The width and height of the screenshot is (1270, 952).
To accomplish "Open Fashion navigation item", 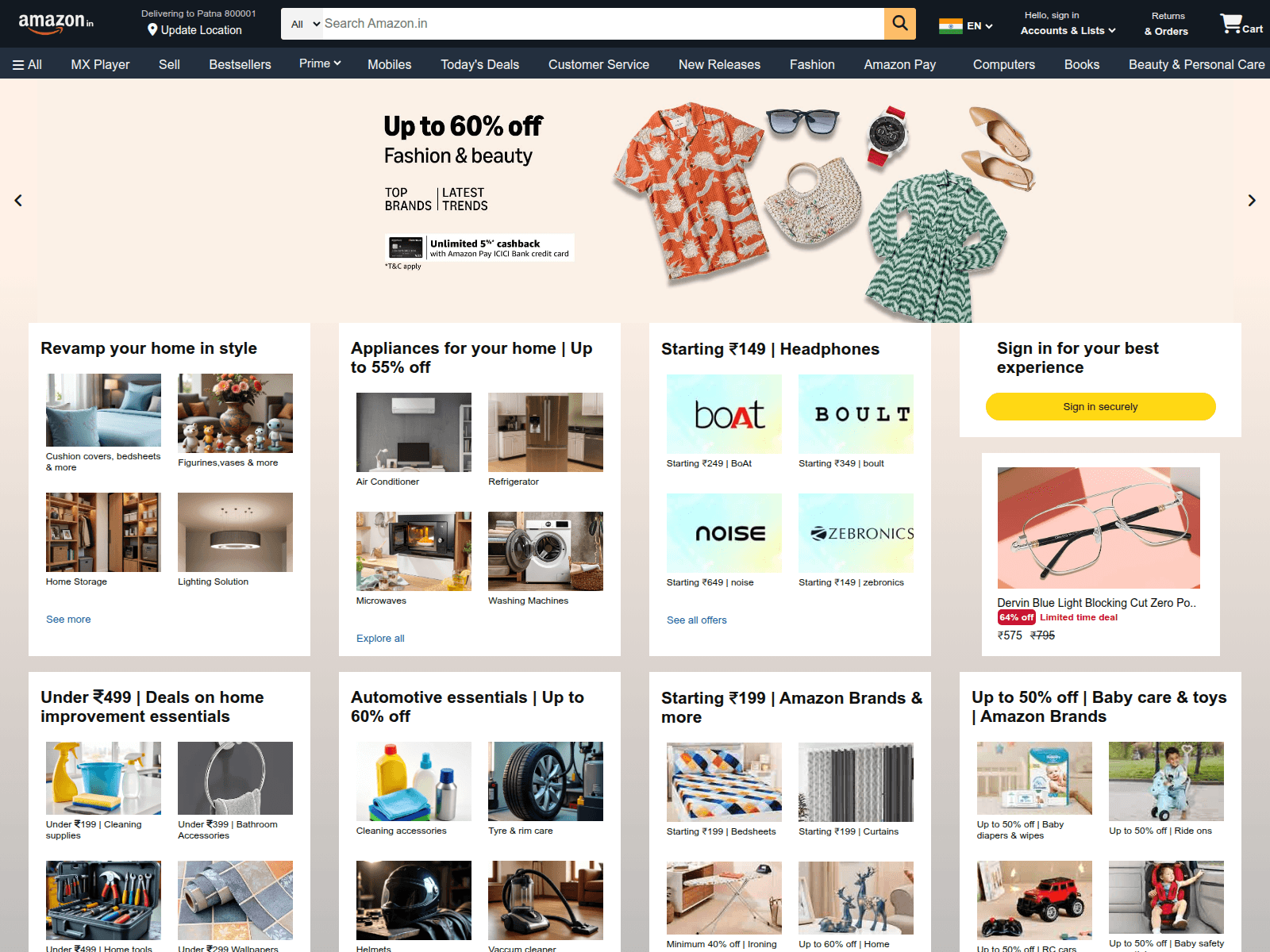I will click(x=812, y=64).
